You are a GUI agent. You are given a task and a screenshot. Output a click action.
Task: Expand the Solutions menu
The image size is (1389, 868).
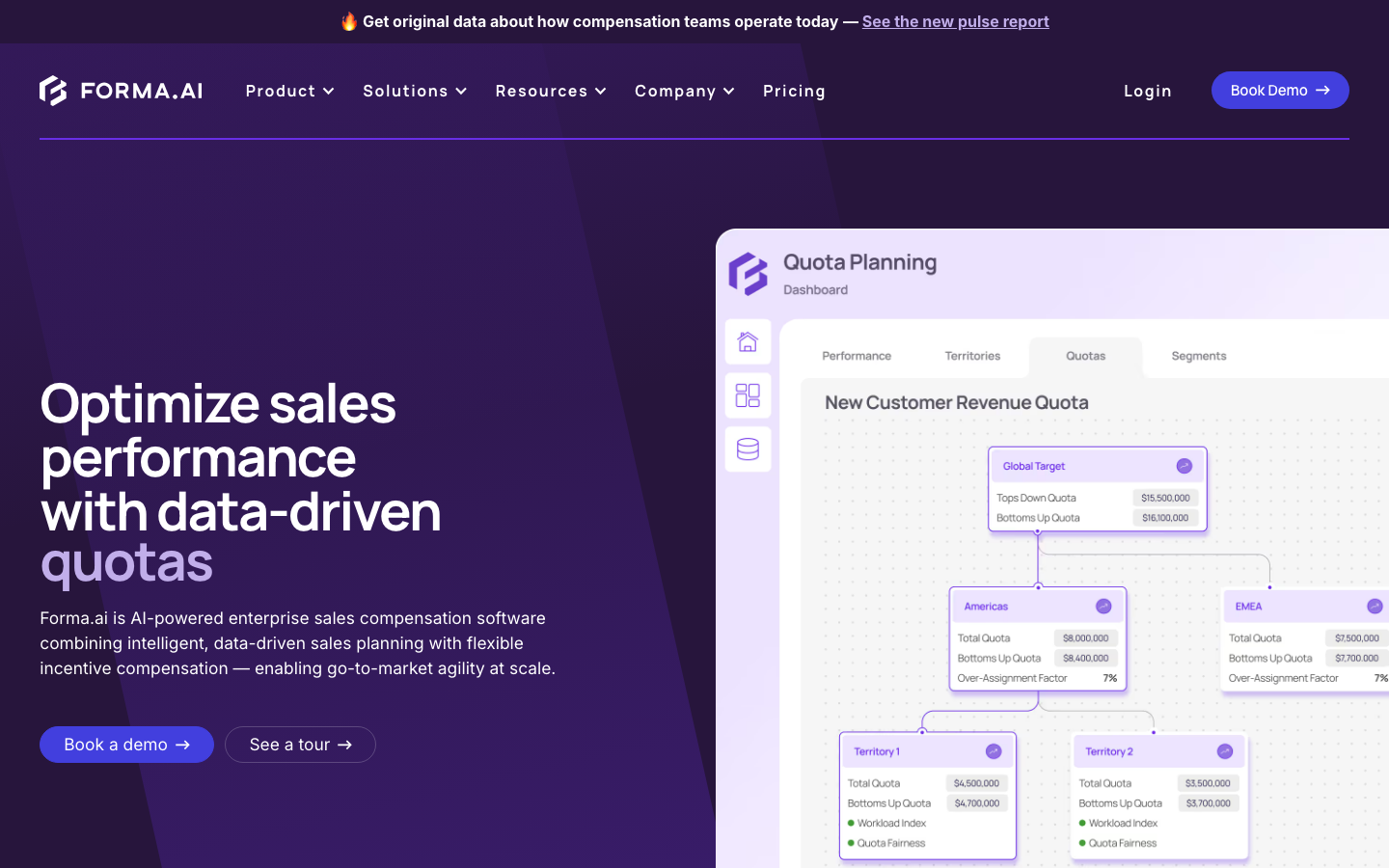415,91
